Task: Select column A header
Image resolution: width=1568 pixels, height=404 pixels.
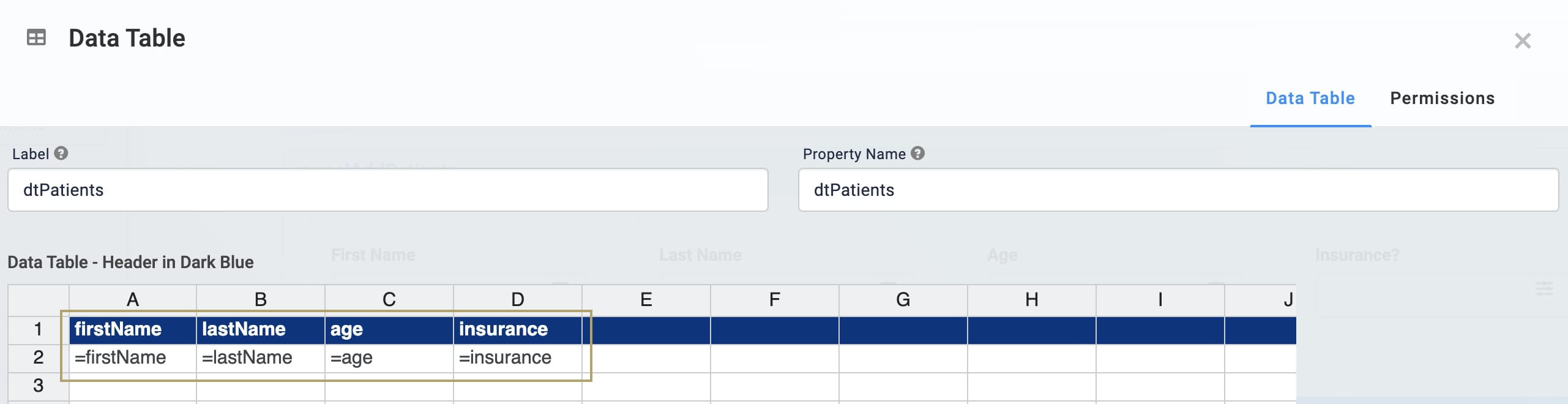Action: pos(133,300)
